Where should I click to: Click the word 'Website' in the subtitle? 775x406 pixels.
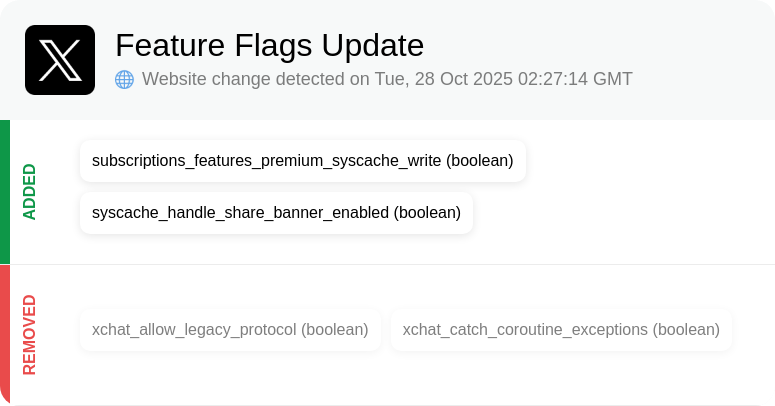(172, 79)
